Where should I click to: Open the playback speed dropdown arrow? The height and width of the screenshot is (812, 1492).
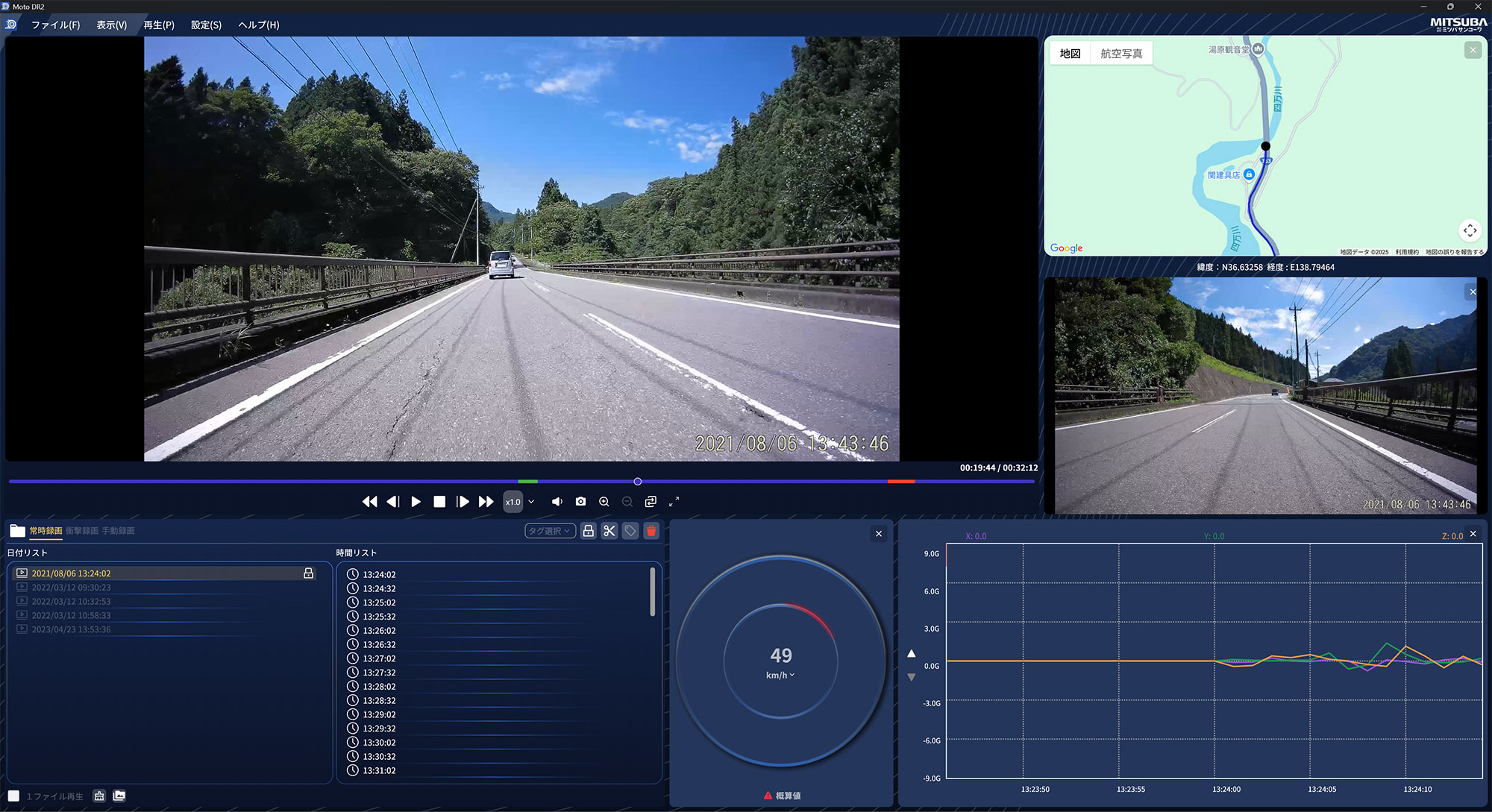click(531, 502)
